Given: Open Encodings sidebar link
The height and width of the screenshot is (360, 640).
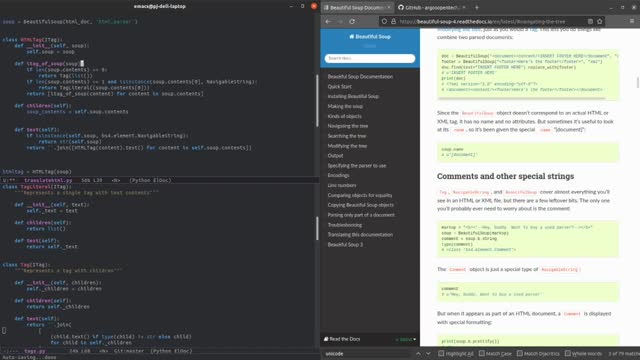Looking at the screenshot, I should pyautogui.click(x=338, y=176).
